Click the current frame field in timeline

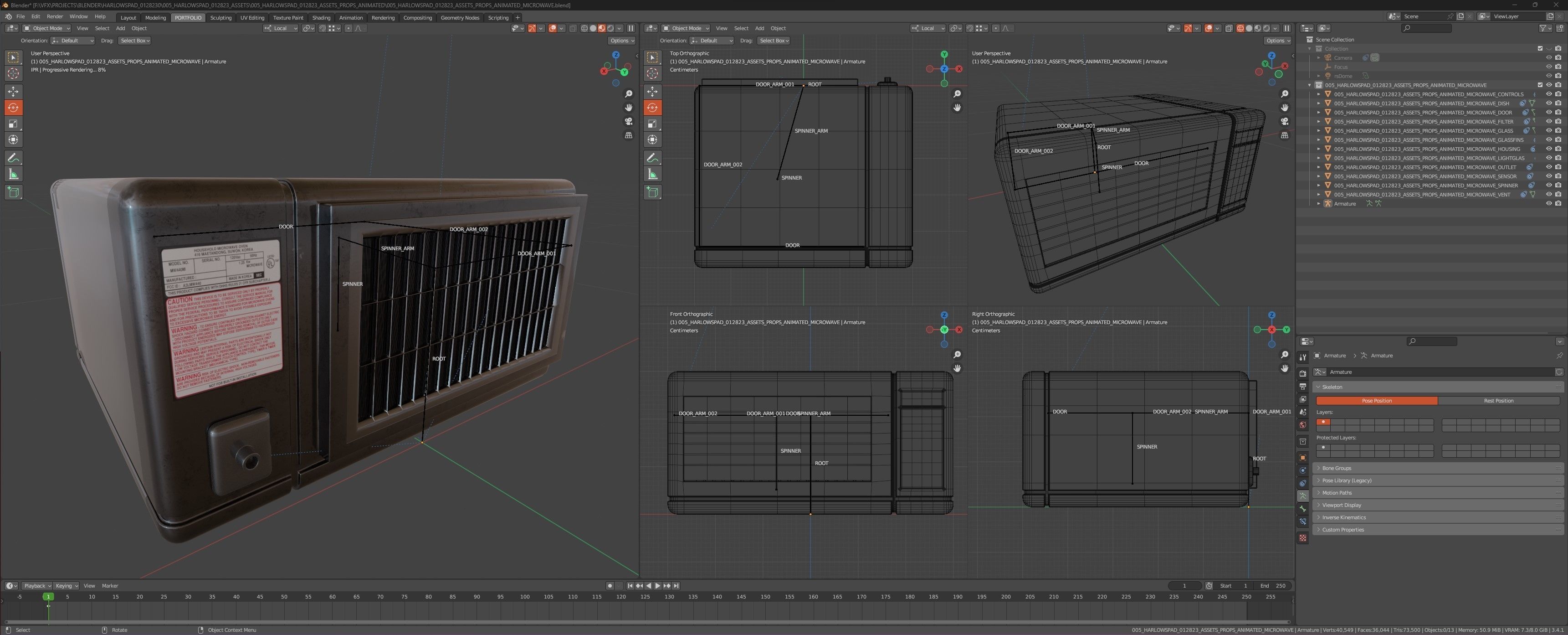pos(1184,586)
